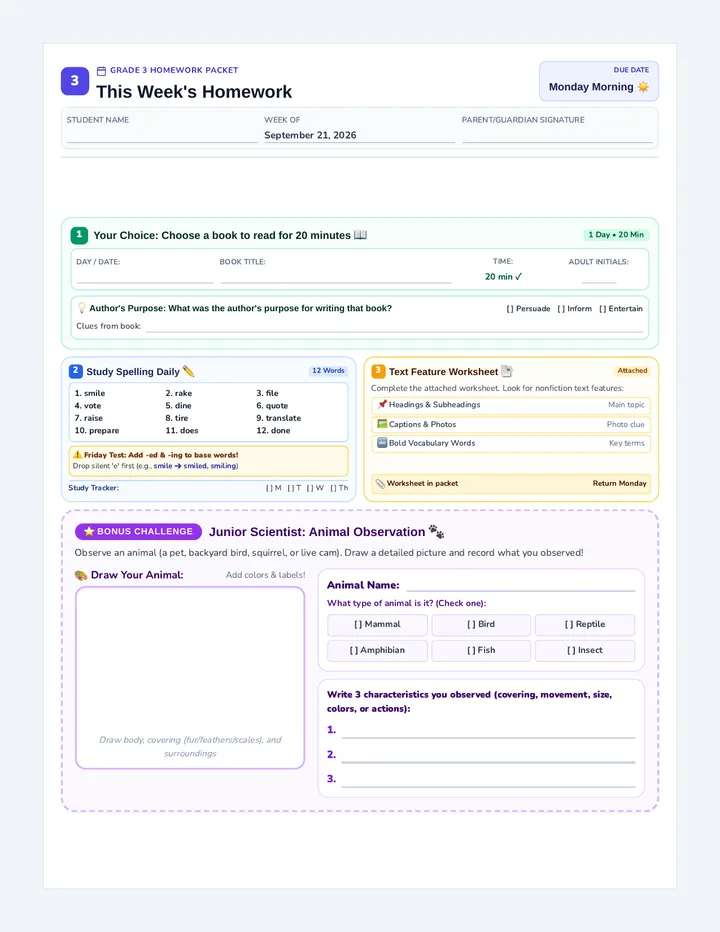Click characteristic line number 2

488,755
